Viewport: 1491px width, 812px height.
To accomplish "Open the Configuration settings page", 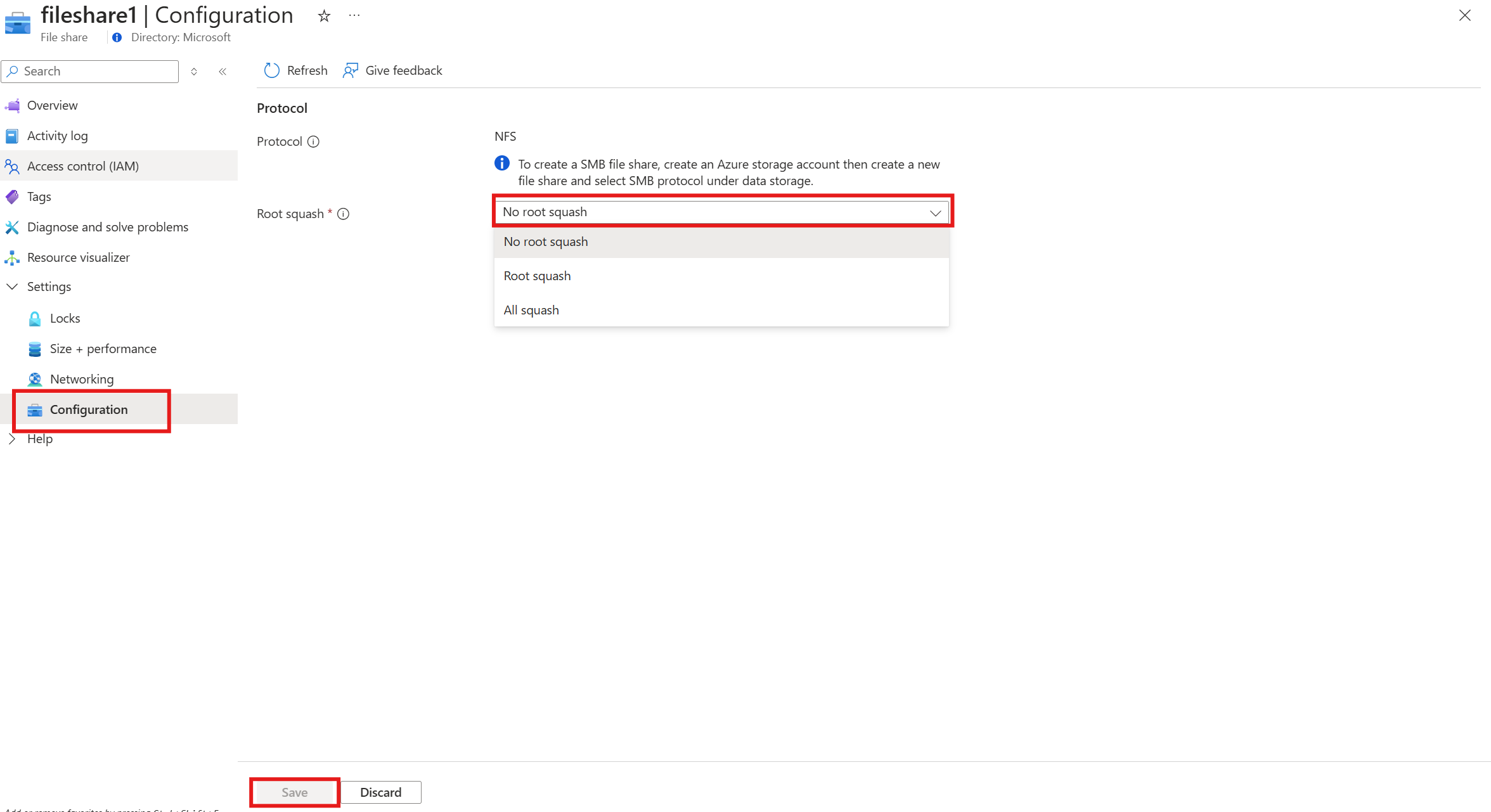I will pyautogui.click(x=88, y=409).
